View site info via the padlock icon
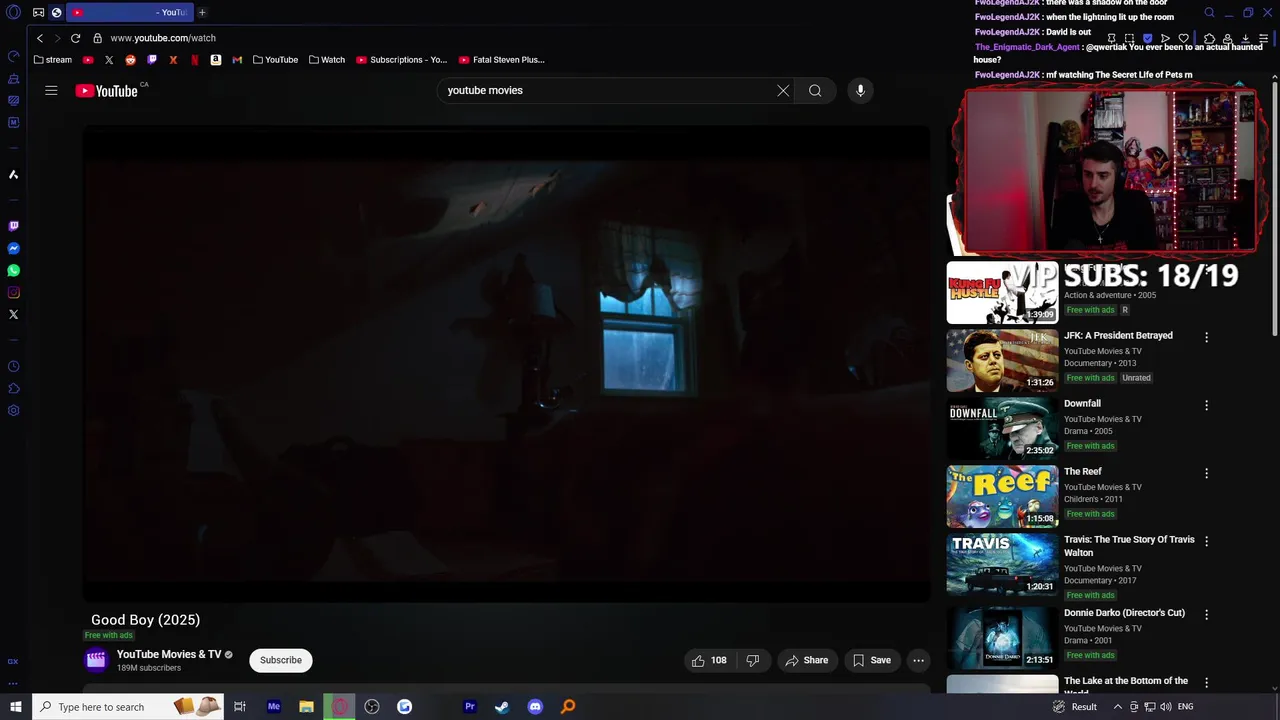 pos(97,38)
